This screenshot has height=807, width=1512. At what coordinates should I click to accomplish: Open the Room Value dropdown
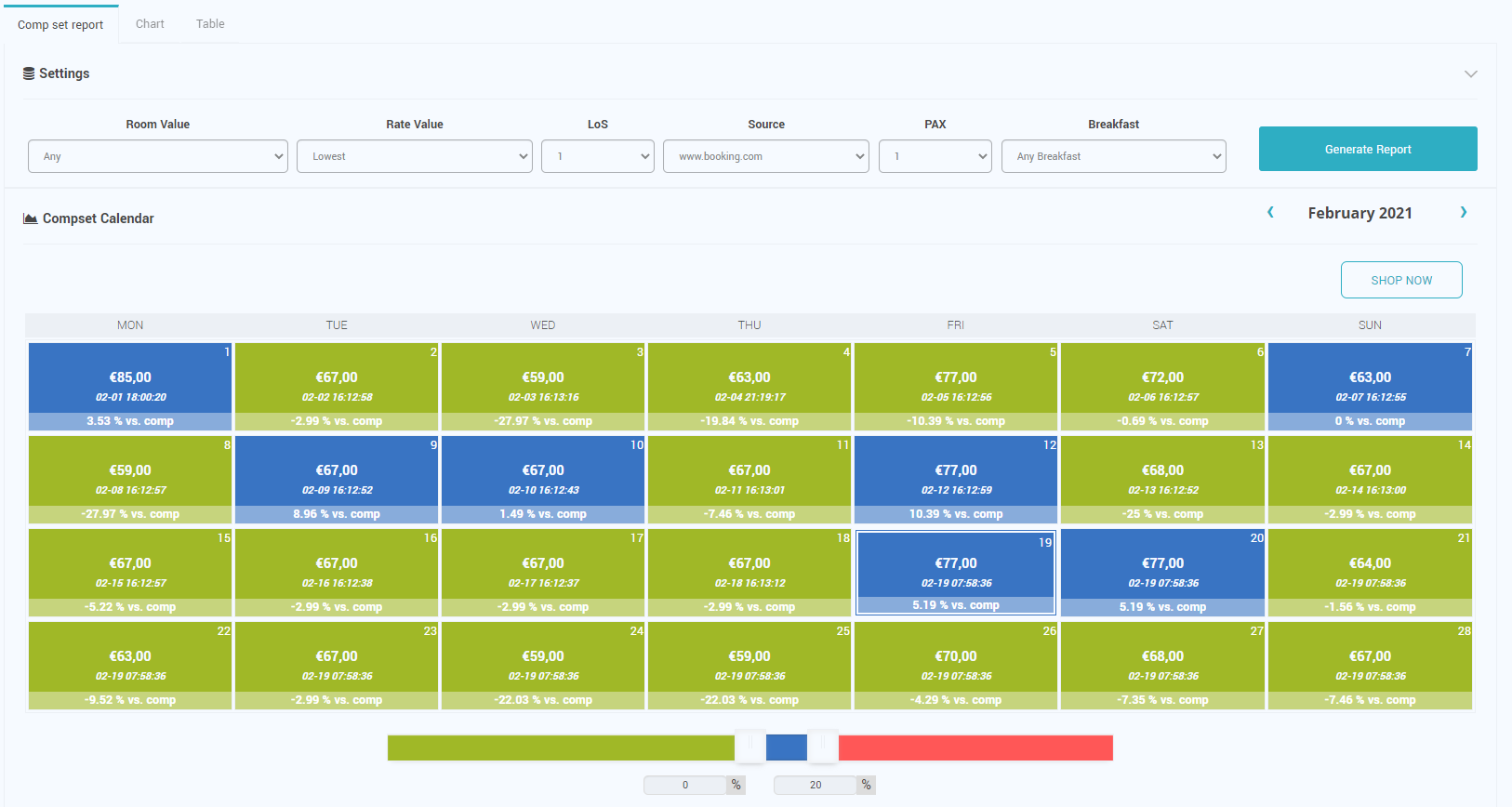(158, 156)
